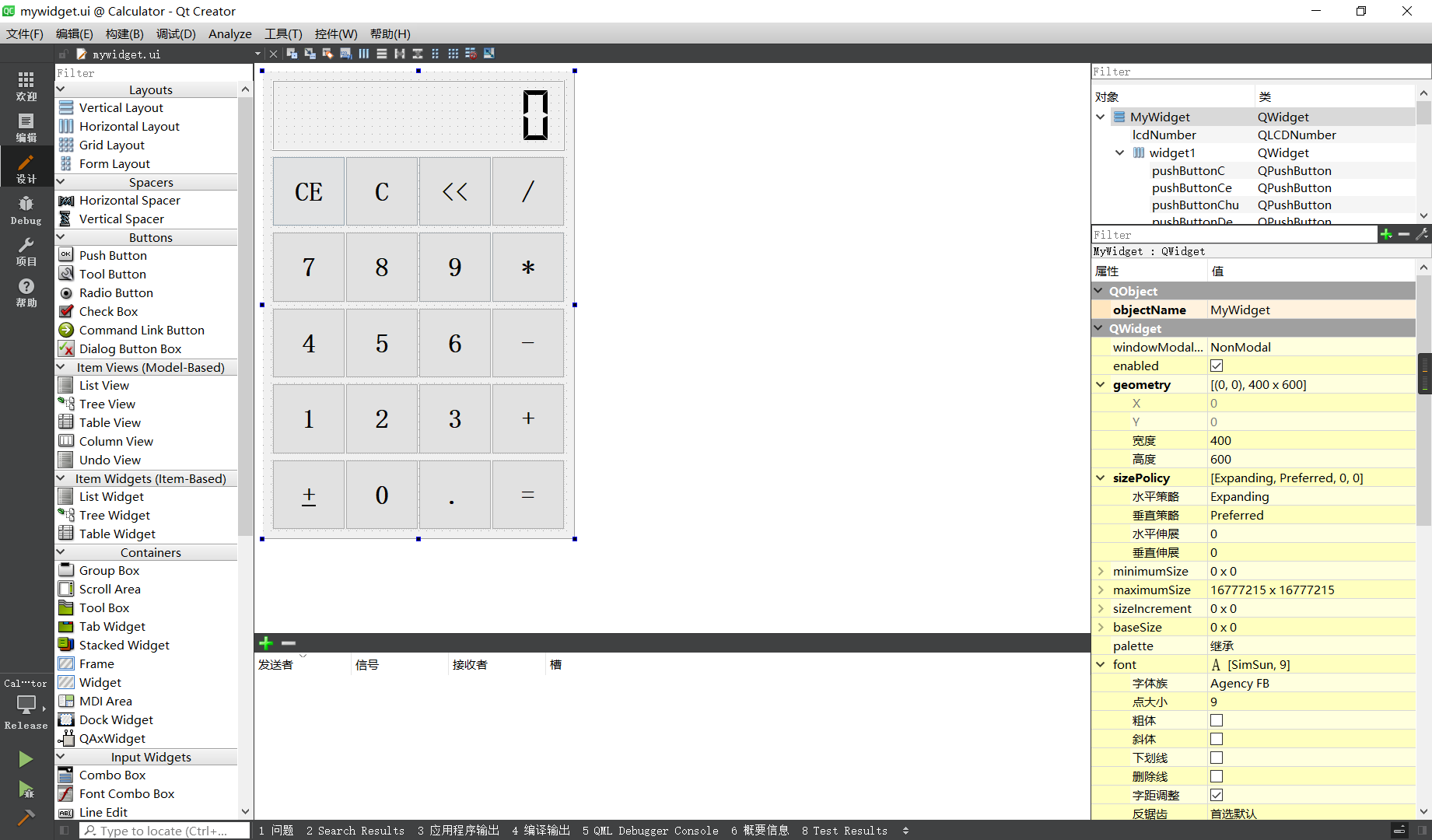Open the '4 编译输出' output pane
Viewport: 1432px width, 840px height.
(x=541, y=831)
